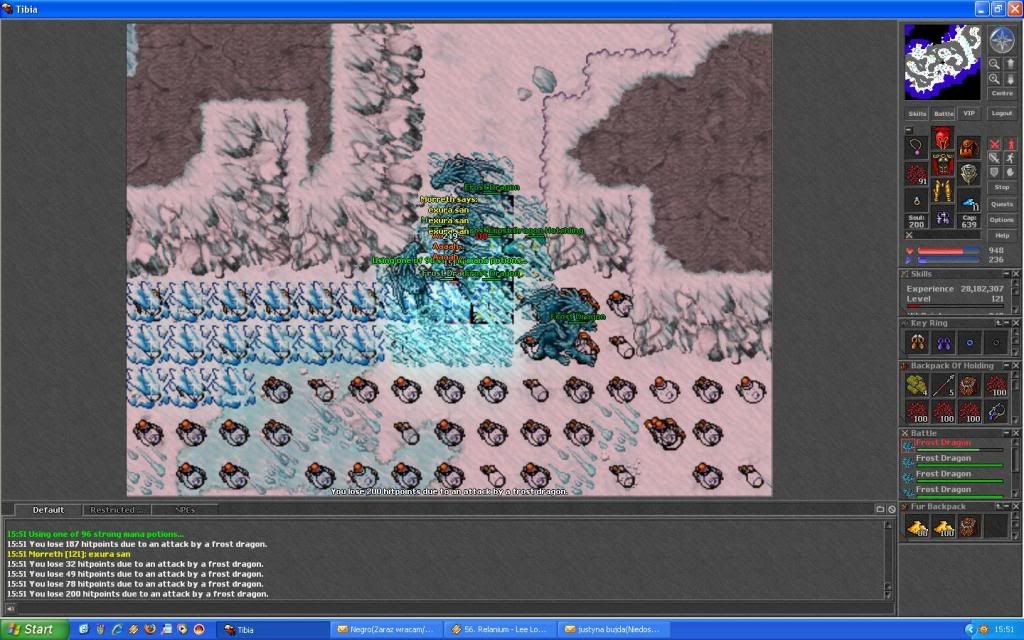Click the red hitpoints bar
Viewport: 1024px width, 640px height.
coord(948,251)
